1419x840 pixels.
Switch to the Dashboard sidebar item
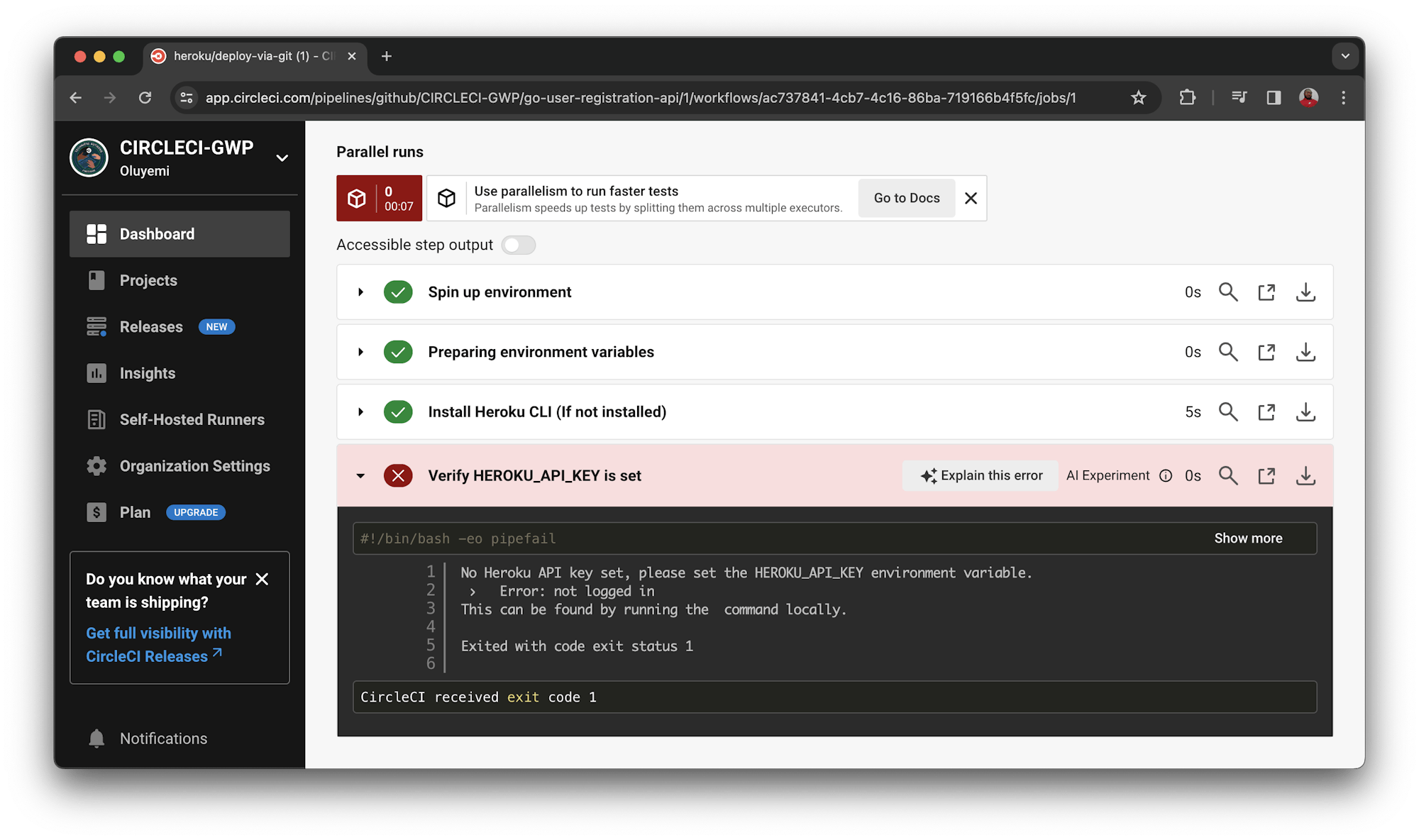pyautogui.click(x=157, y=233)
